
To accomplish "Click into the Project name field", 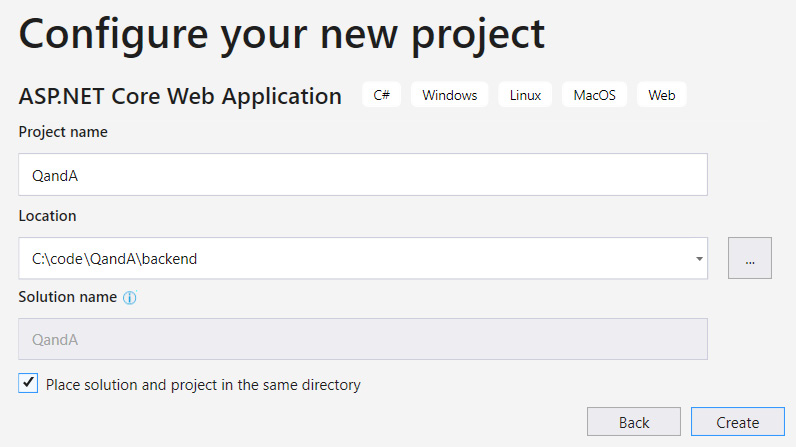I will [363, 175].
